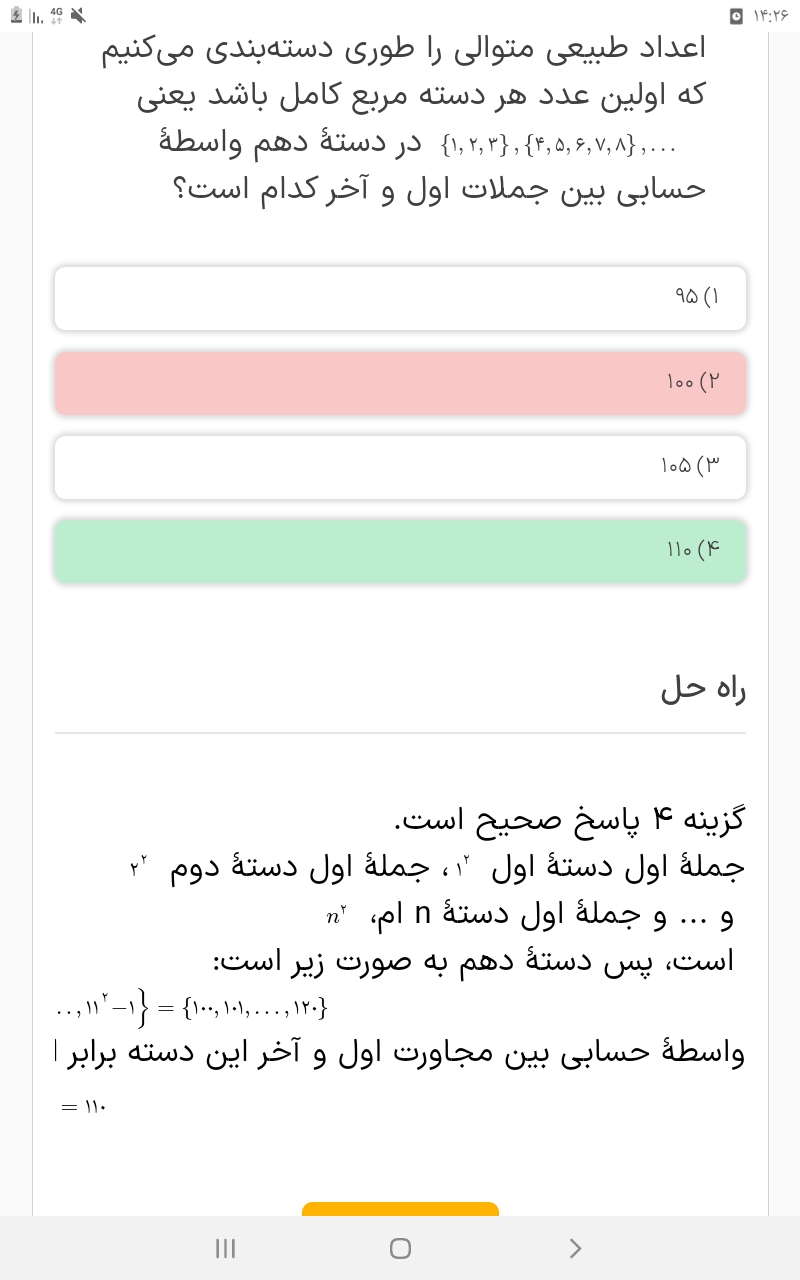Select the red answer option ۲) ۱۰۰
This screenshot has width=800, height=1280.
click(x=400, y=382)
